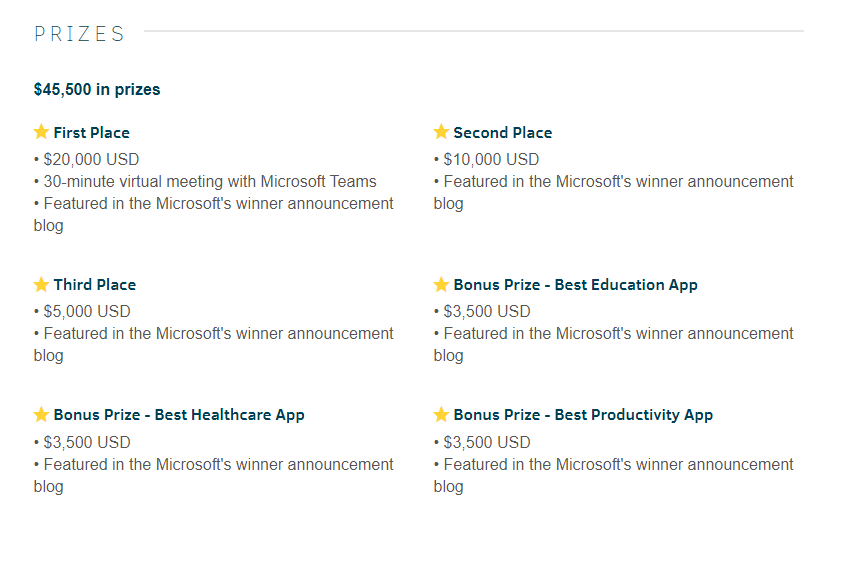855x575 pixels.
Task: Click the Bonus Prize - Best Productivity App title
Action: click(x=583, y=415)
